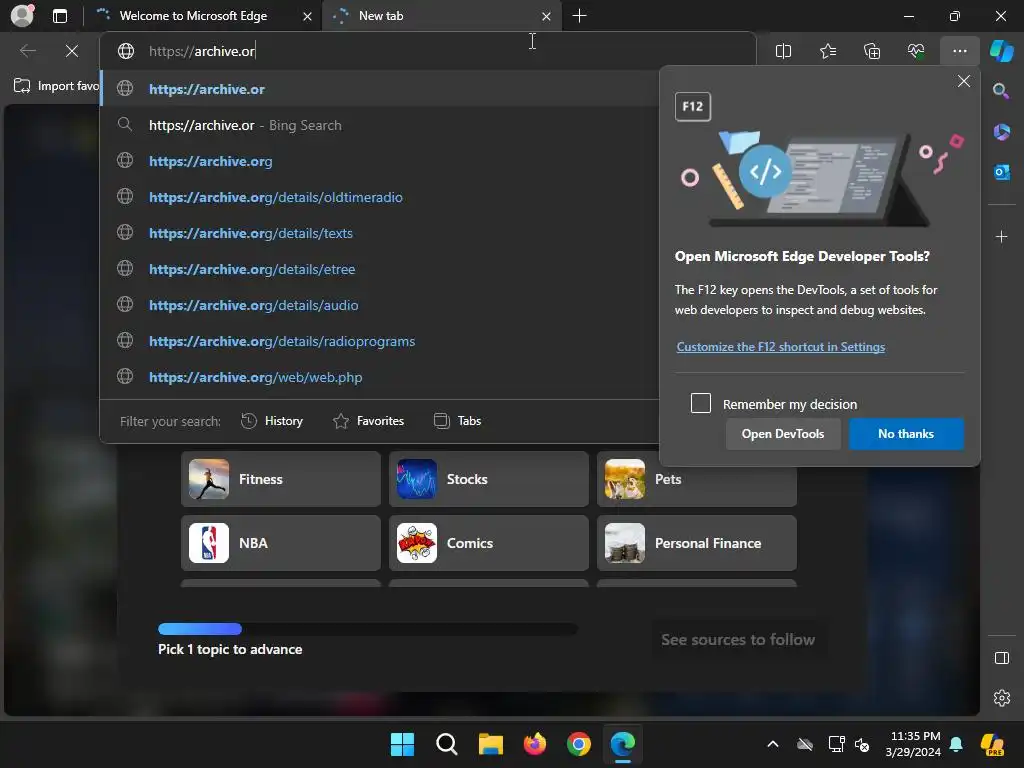Open notifications bell icon
The height and width of the screenshot is (768, 1024).
pyautogui.click(x=956, y=744)
